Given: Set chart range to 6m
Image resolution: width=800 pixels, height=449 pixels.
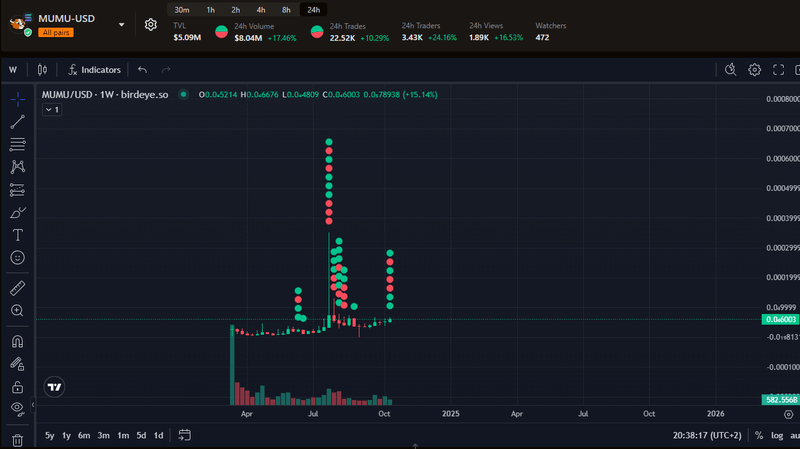Looking at the screenshot, I should point(84,435).
